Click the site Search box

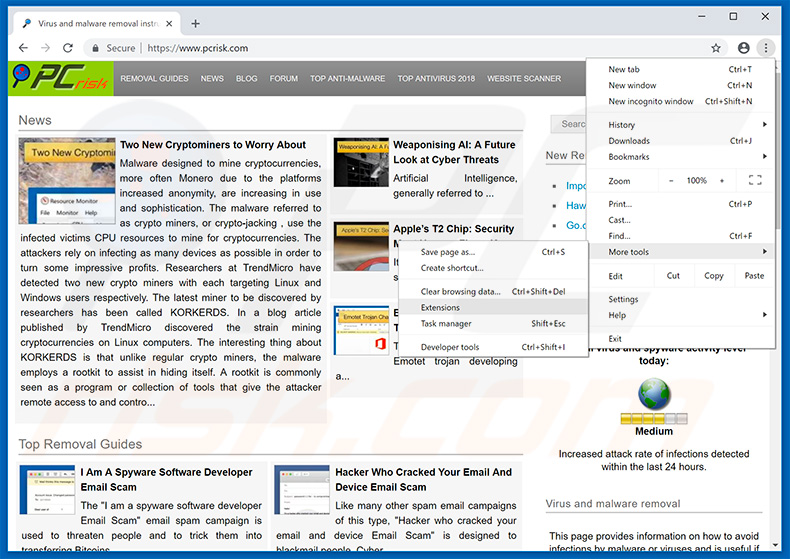568,124
